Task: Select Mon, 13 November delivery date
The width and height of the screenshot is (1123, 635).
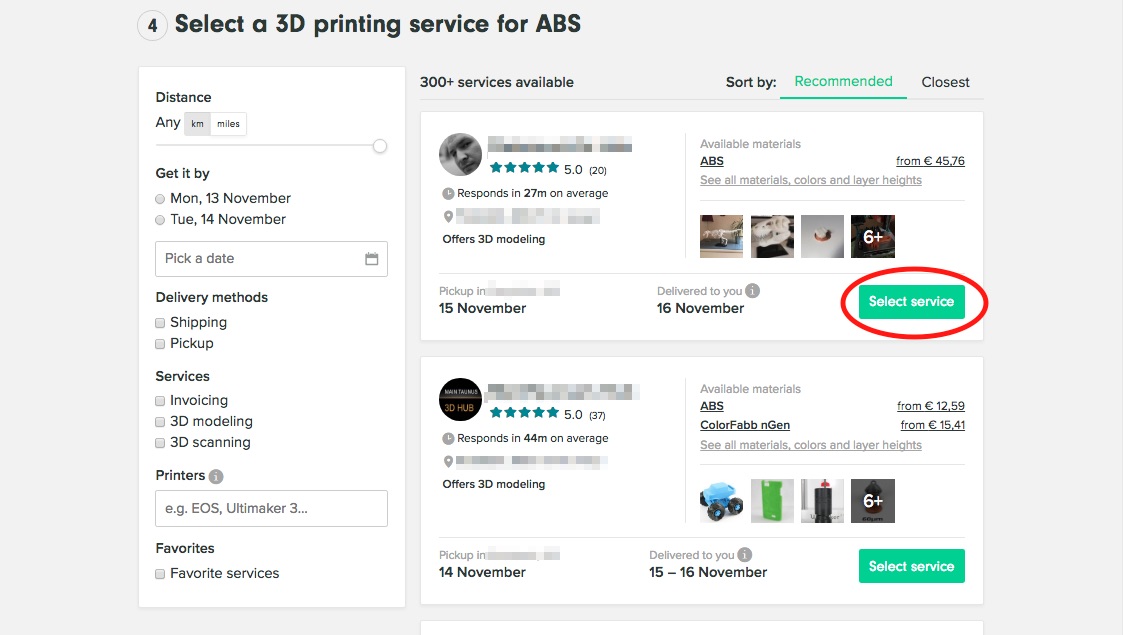Action: tap(161, 199)
